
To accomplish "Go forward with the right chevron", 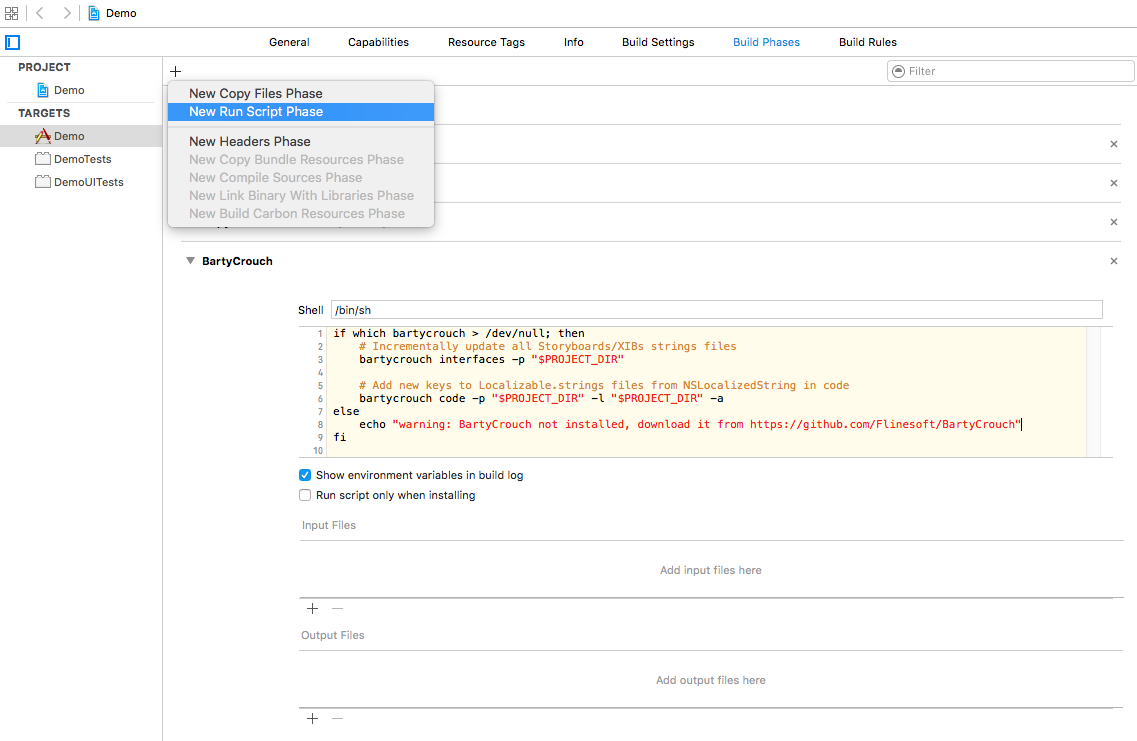I will [x=67, y=13].
